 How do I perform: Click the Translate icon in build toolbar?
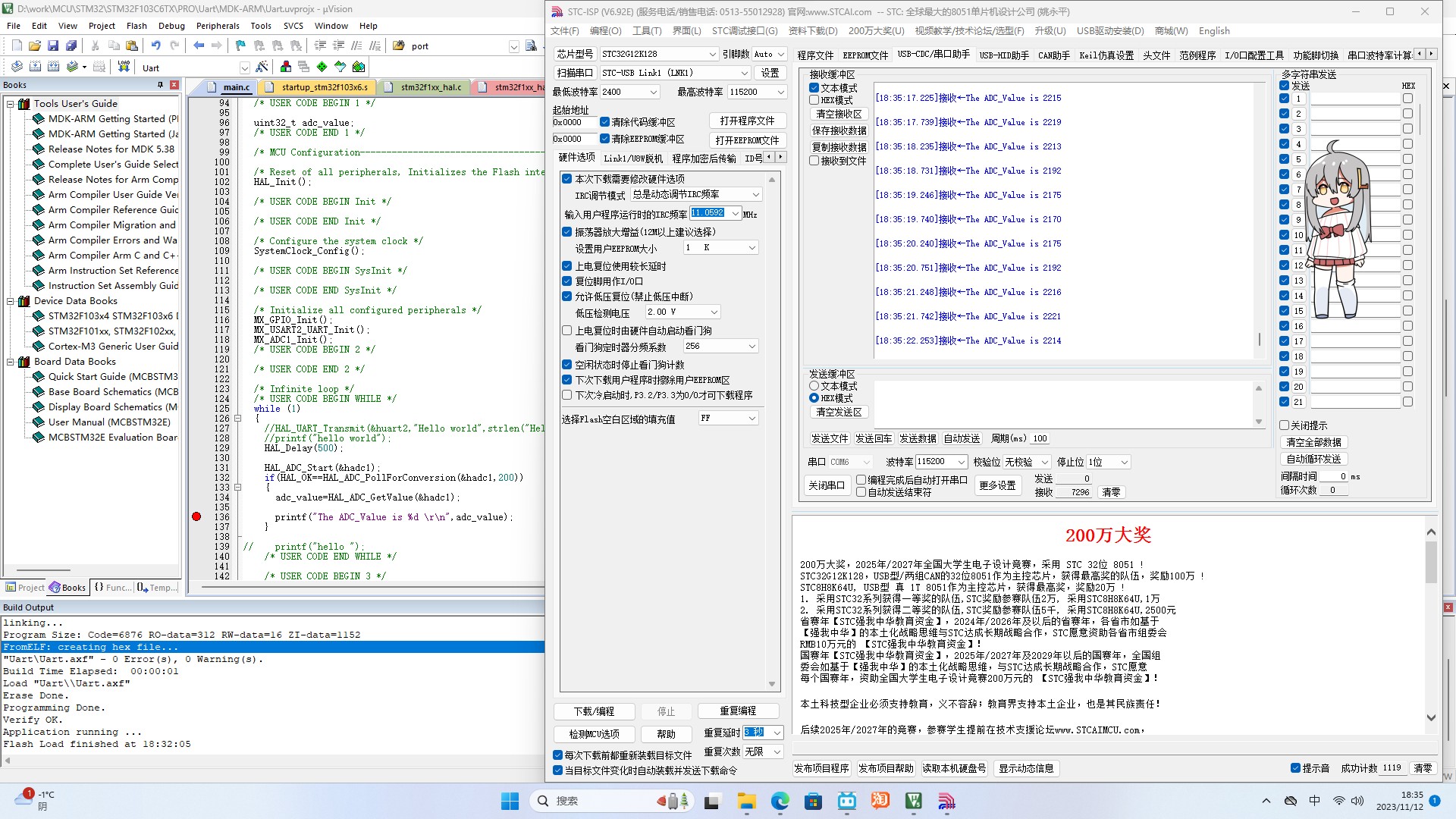pyautogui.click(x=17, y=67)
